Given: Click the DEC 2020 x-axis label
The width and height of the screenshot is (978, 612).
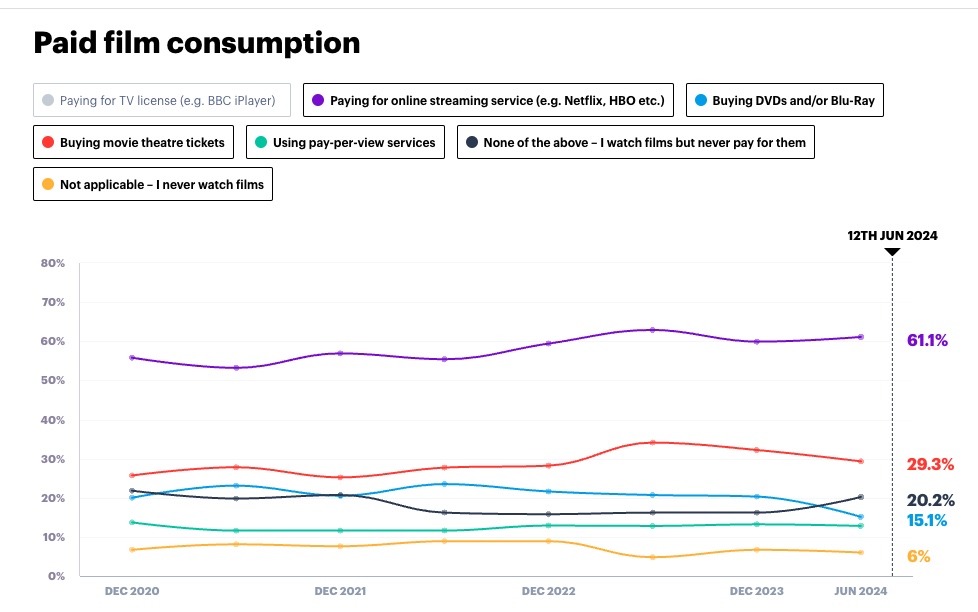Looking at the screenshot, I should pyautogui.click(x=132, y=591).
